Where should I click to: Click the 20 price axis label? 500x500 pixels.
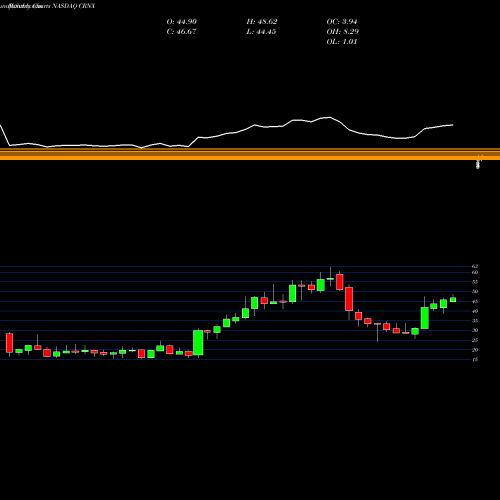(475, 350)
